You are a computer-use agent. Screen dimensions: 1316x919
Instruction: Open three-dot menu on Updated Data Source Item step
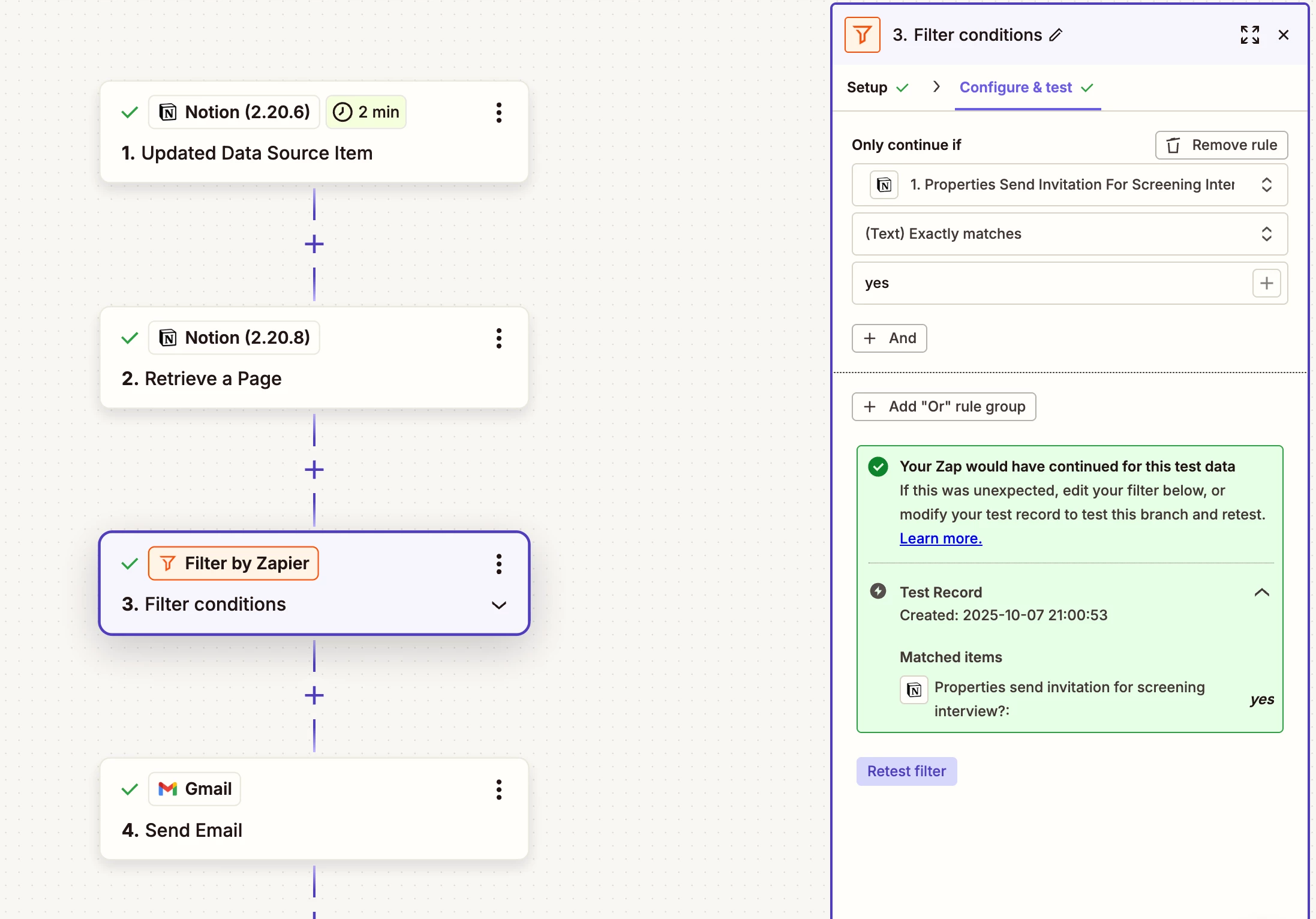pyautogui.click(x=498, y=113)
